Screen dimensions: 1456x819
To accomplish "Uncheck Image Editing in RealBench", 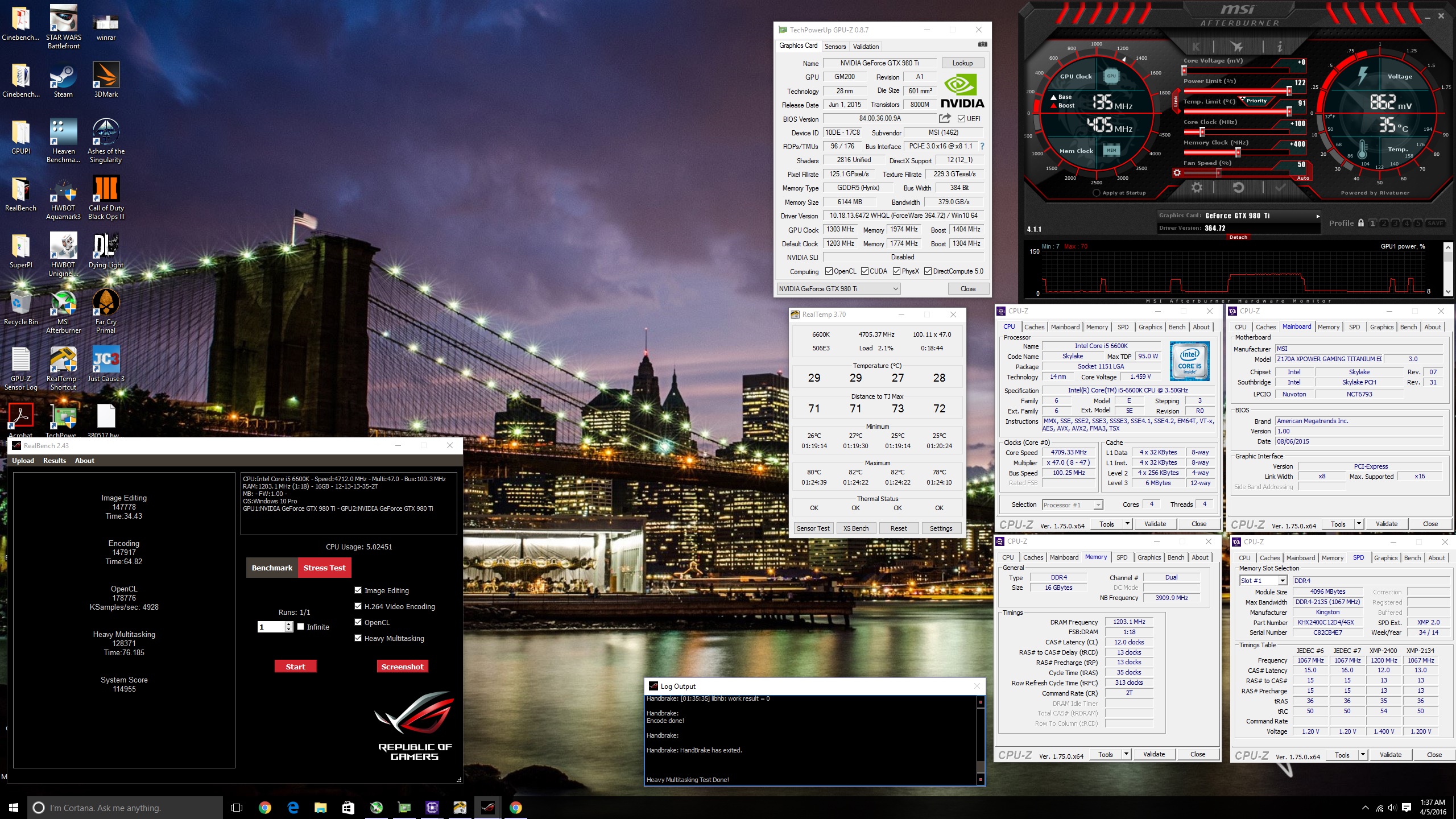I will pos(358,590).
